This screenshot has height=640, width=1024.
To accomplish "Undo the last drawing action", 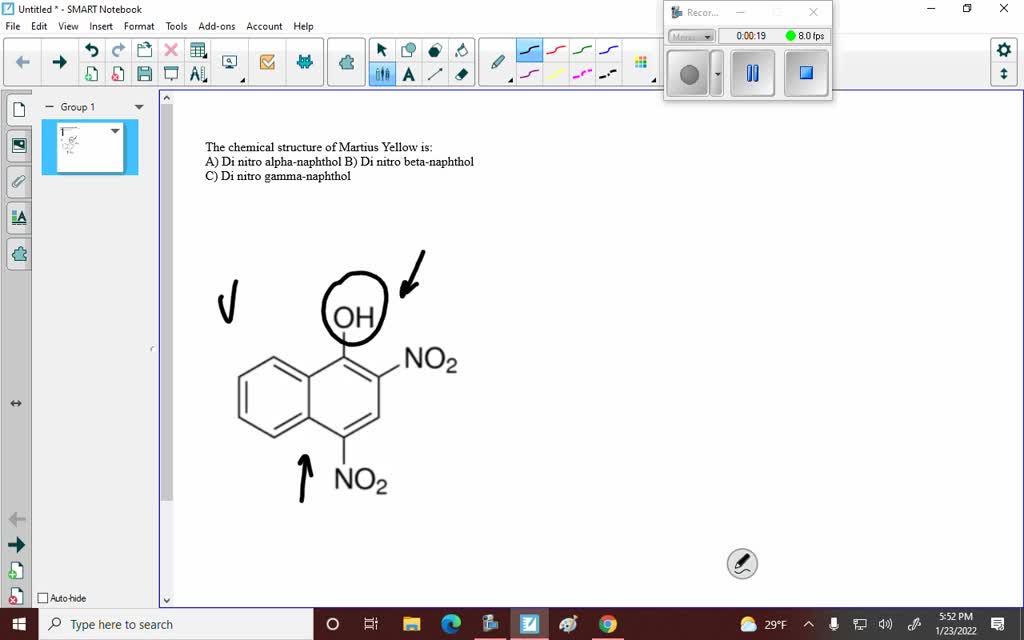I will [90, 48].
